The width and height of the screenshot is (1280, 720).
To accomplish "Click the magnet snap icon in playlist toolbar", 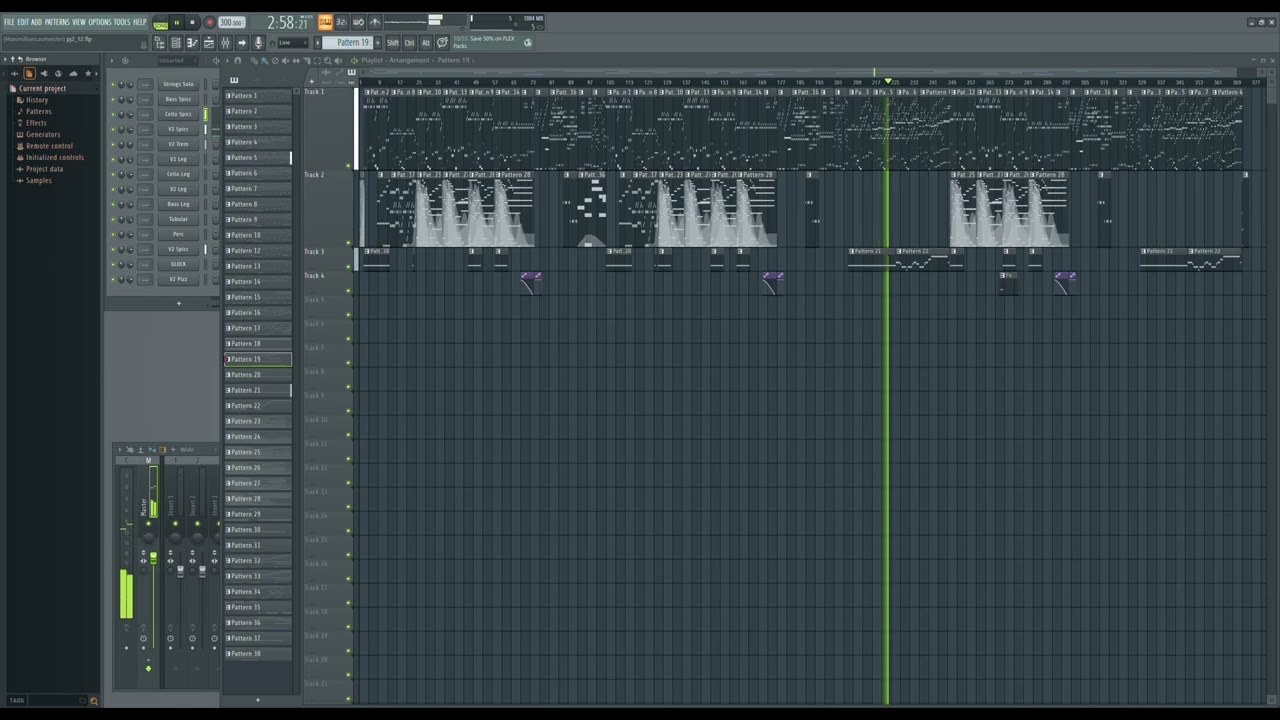I will pos(237,60).
